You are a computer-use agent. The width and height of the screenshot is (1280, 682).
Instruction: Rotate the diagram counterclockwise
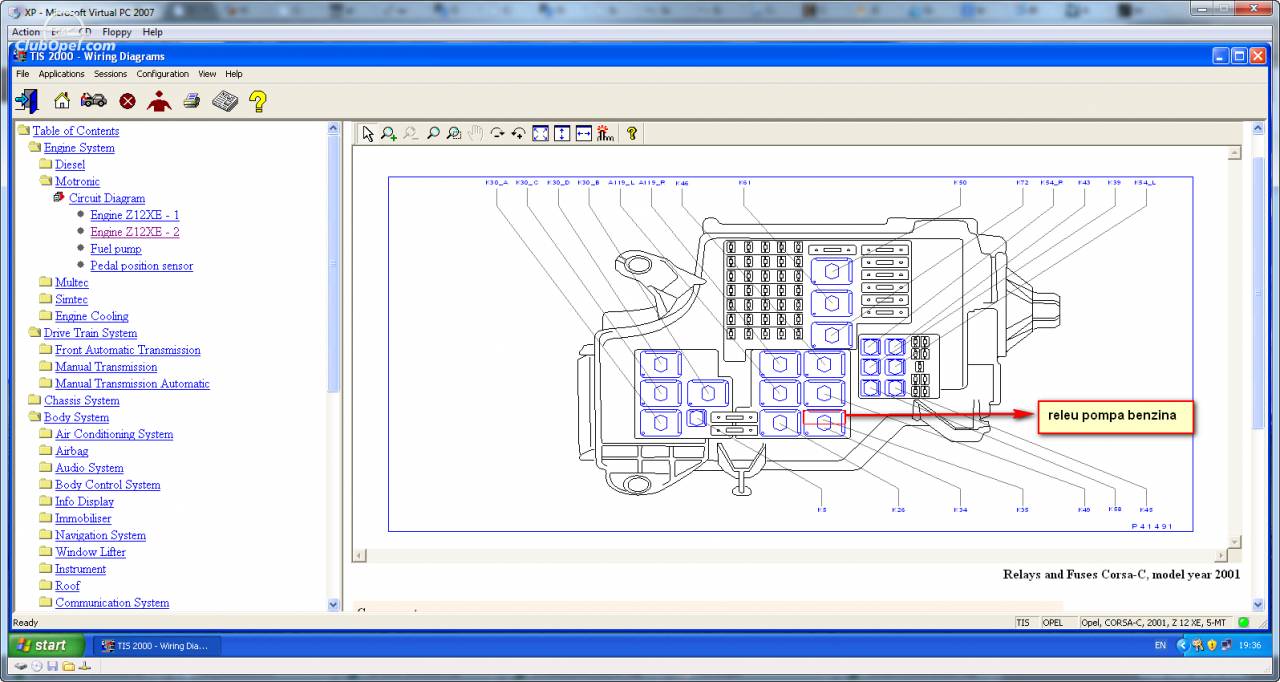(x=518, y=133)
